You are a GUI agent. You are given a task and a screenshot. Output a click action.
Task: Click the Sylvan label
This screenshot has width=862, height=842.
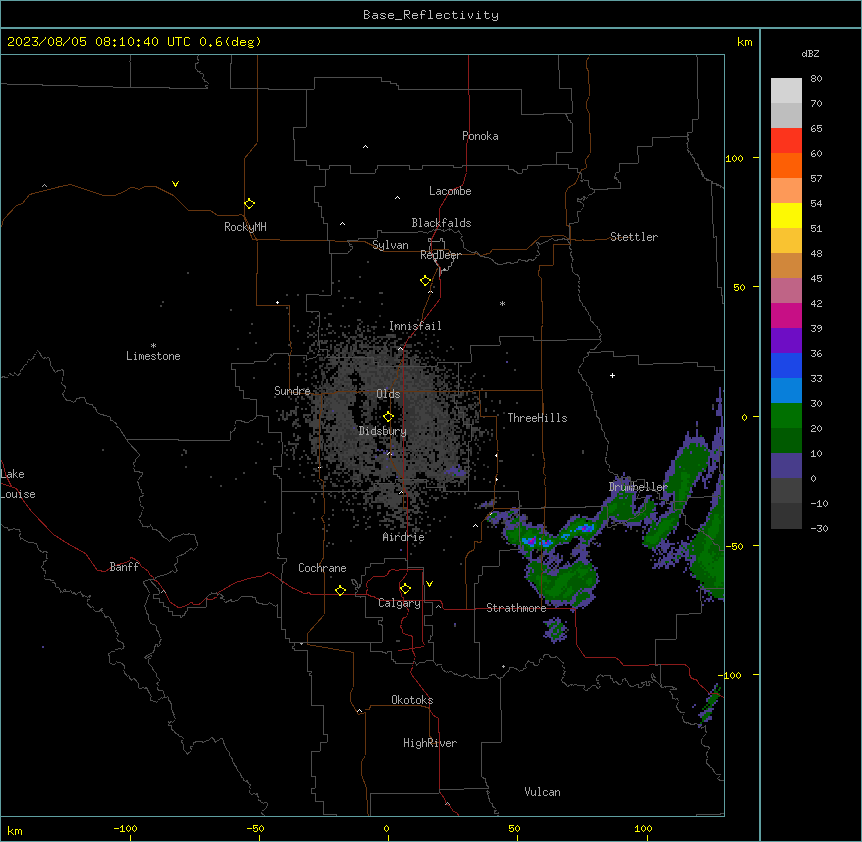tap(390, 245)
